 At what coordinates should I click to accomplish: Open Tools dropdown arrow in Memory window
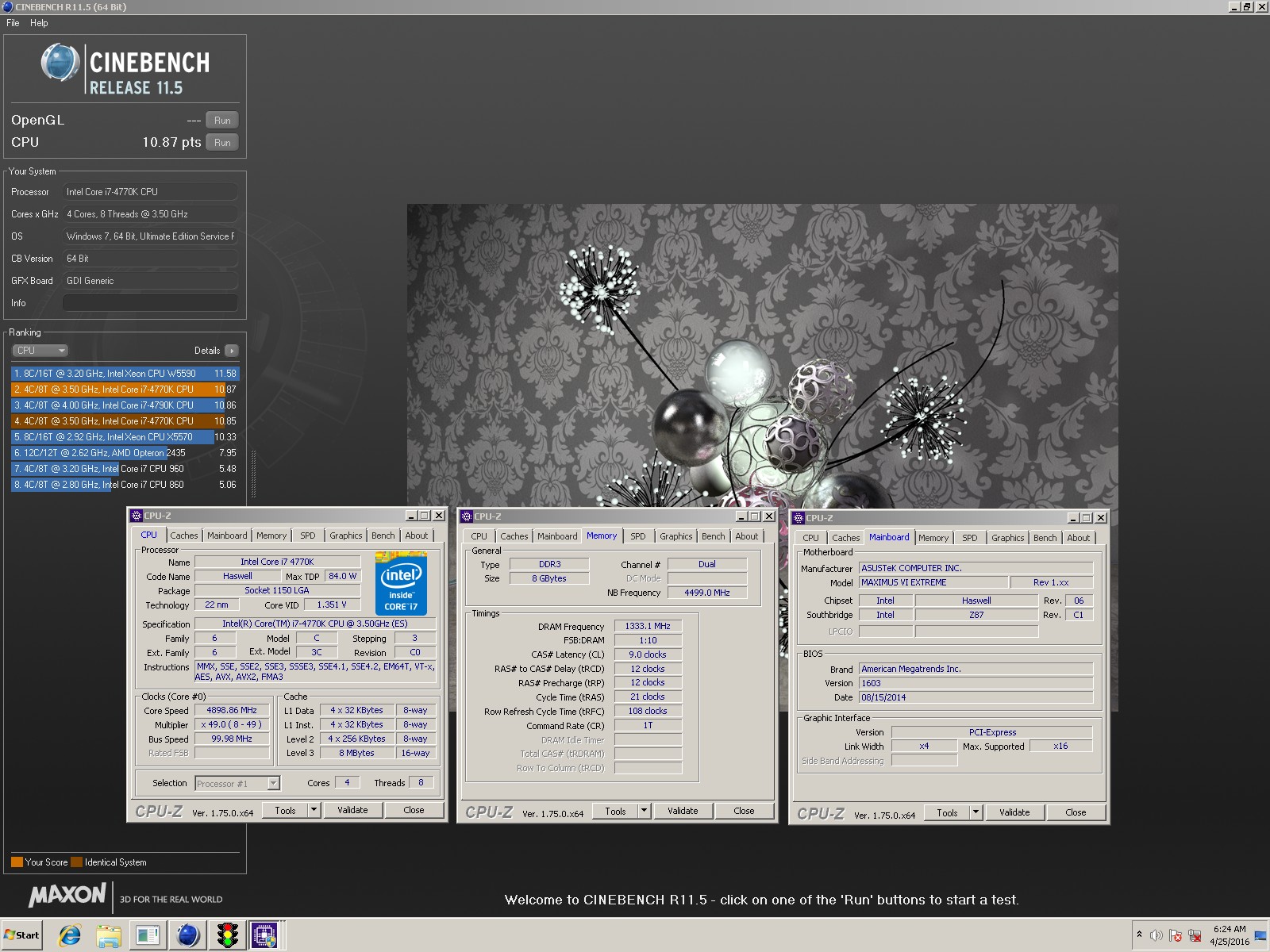tap(645, 811)
